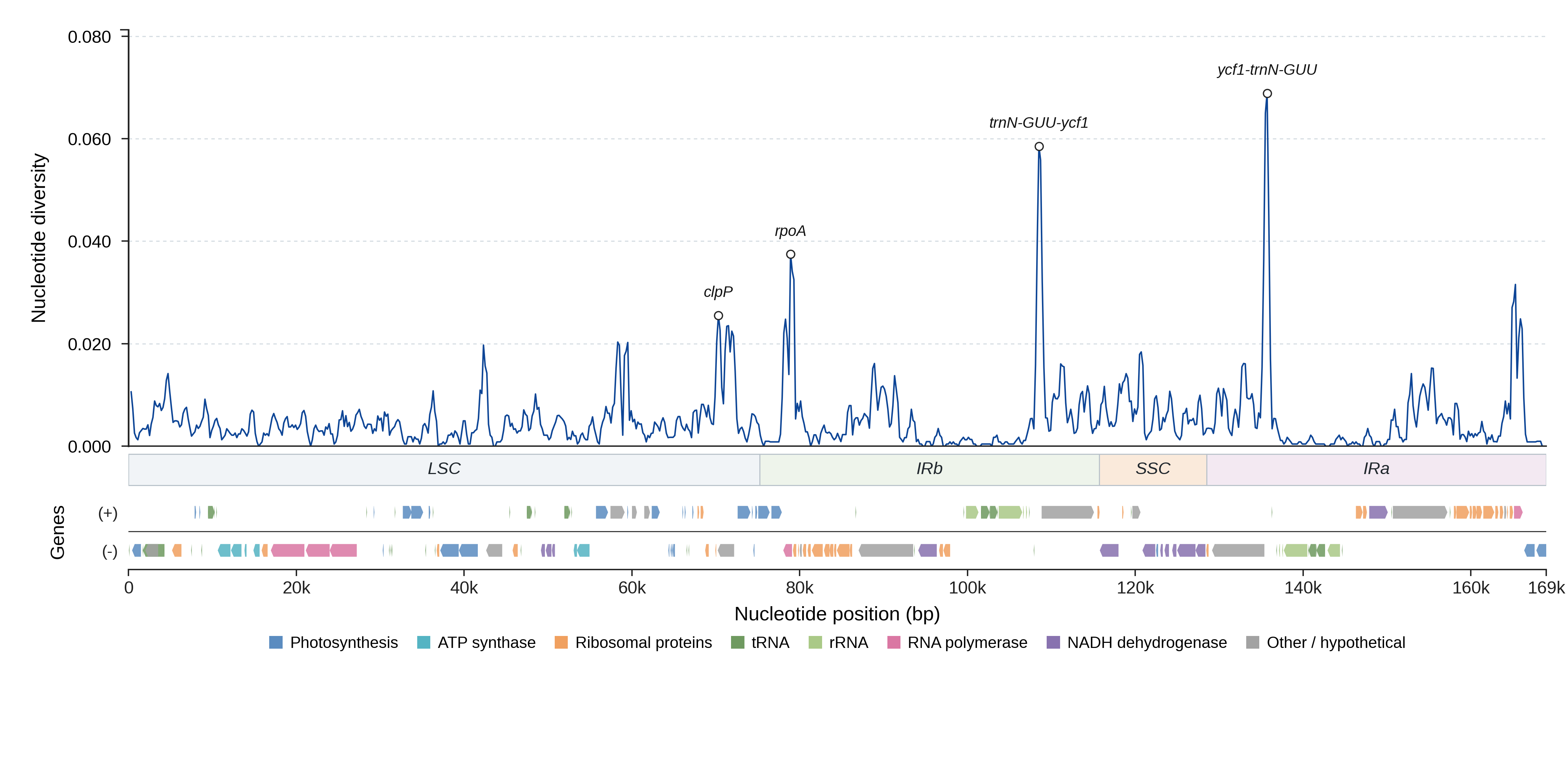
Task: Click the NADH dehydrogenase legend swatch
Action: pyautogui.click(x=1053, y=642)
